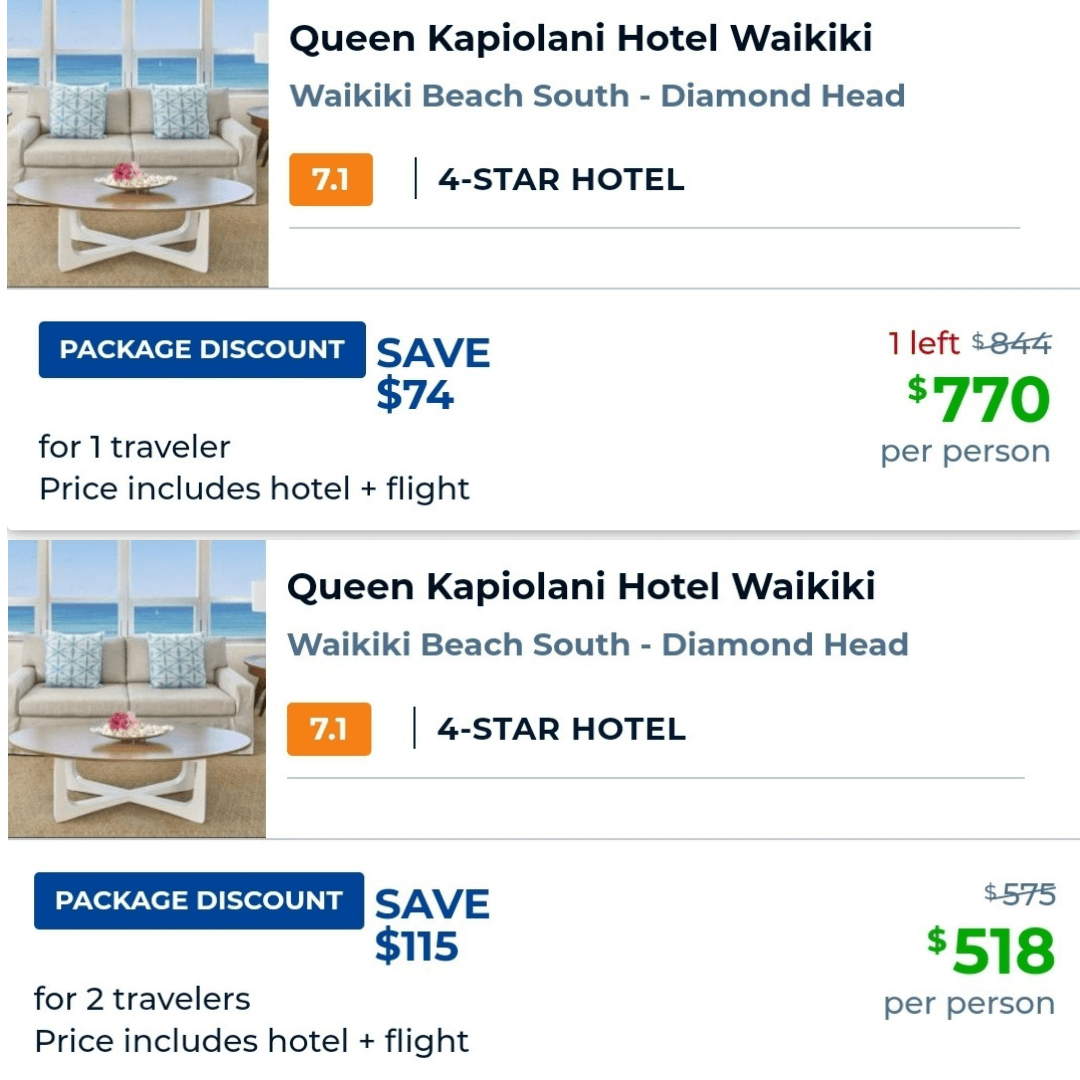
Task: Open the second Queen Kapiolani Hotel photo
Action: (x=137, y=689)
